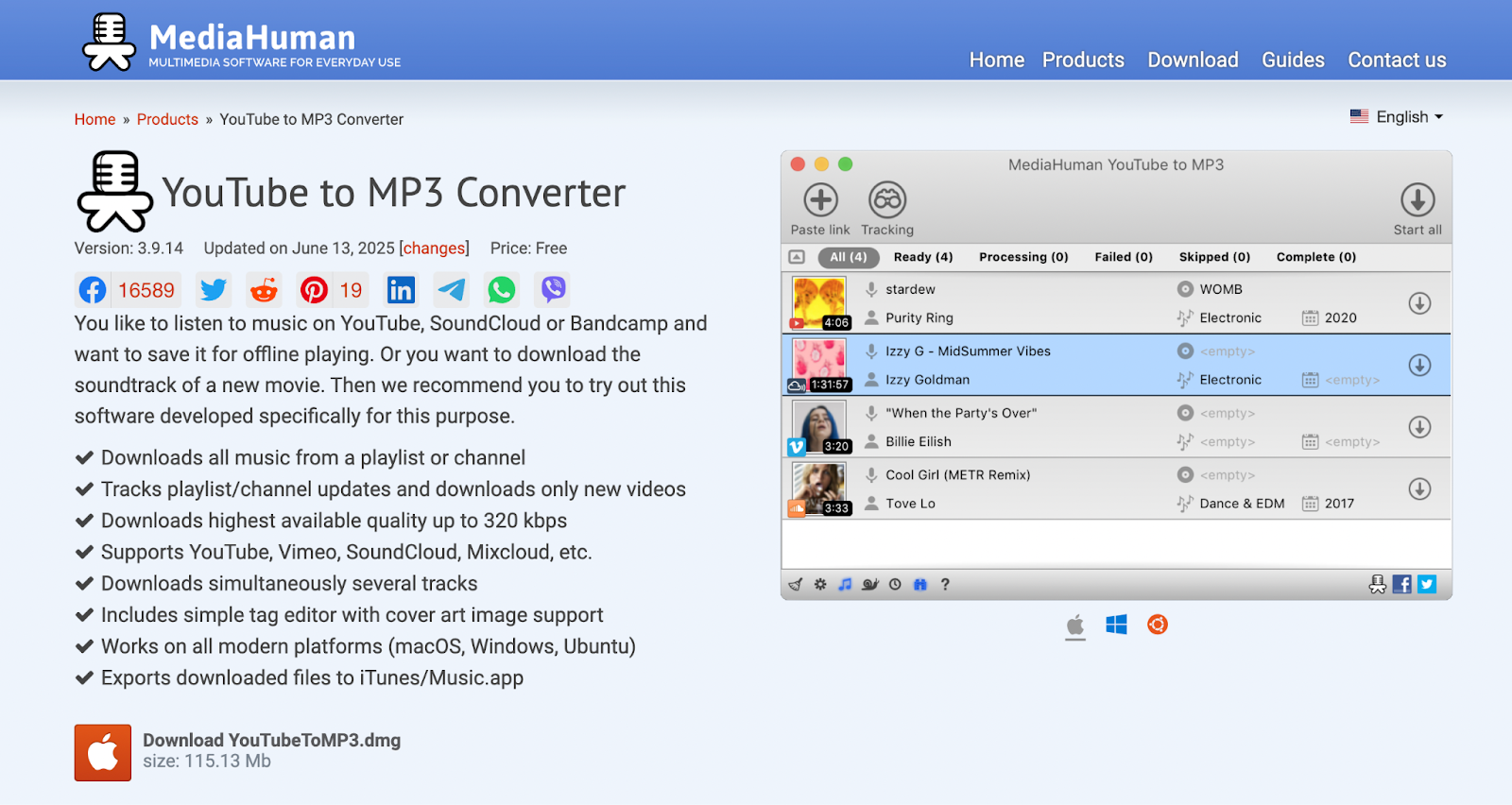Screen dimensions: 1512x805
Task: Share page on Pinterest
Action: tap(314, 290)
